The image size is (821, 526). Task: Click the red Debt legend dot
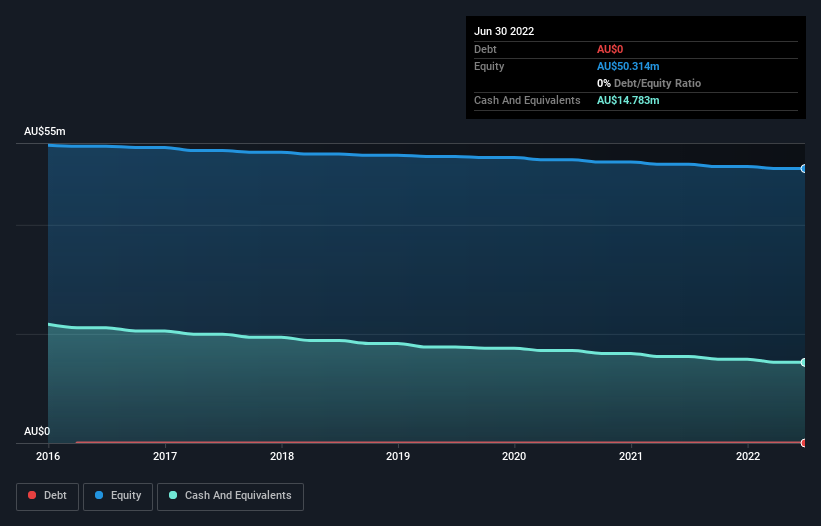32,495
